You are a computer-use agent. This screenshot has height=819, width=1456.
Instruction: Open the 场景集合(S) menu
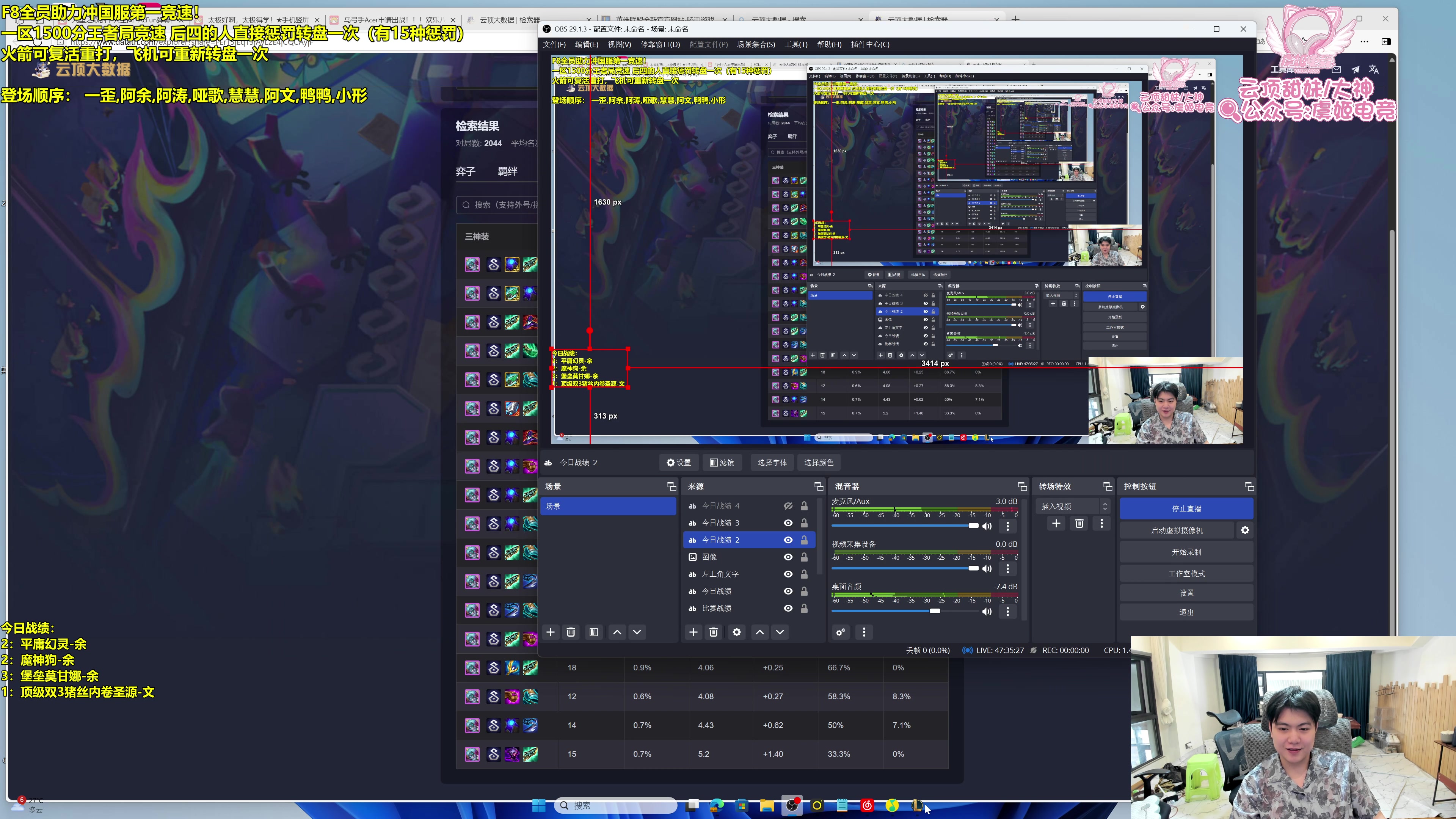[756, 44]
